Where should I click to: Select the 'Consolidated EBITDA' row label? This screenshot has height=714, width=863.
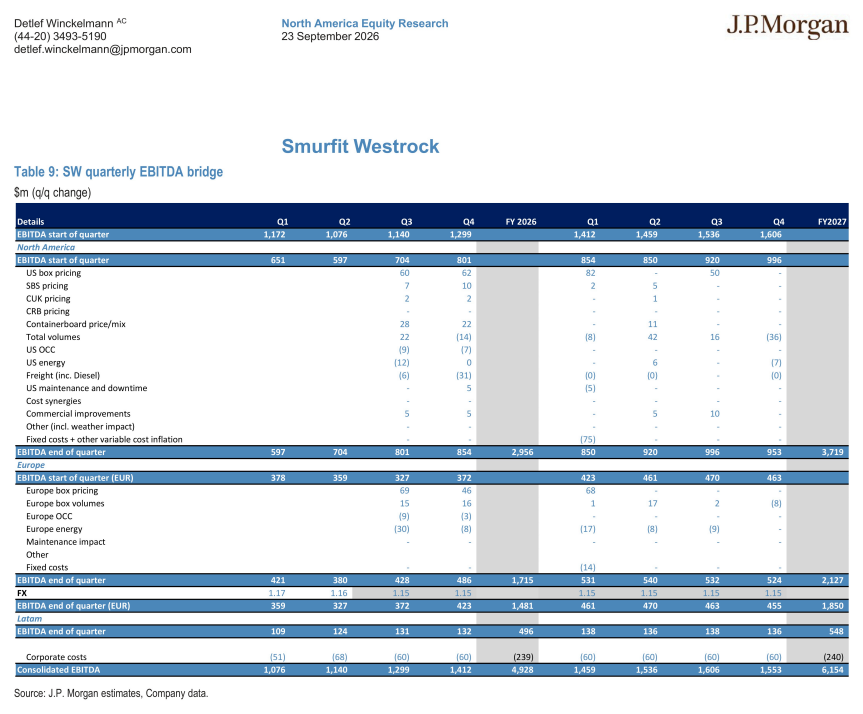58,670
